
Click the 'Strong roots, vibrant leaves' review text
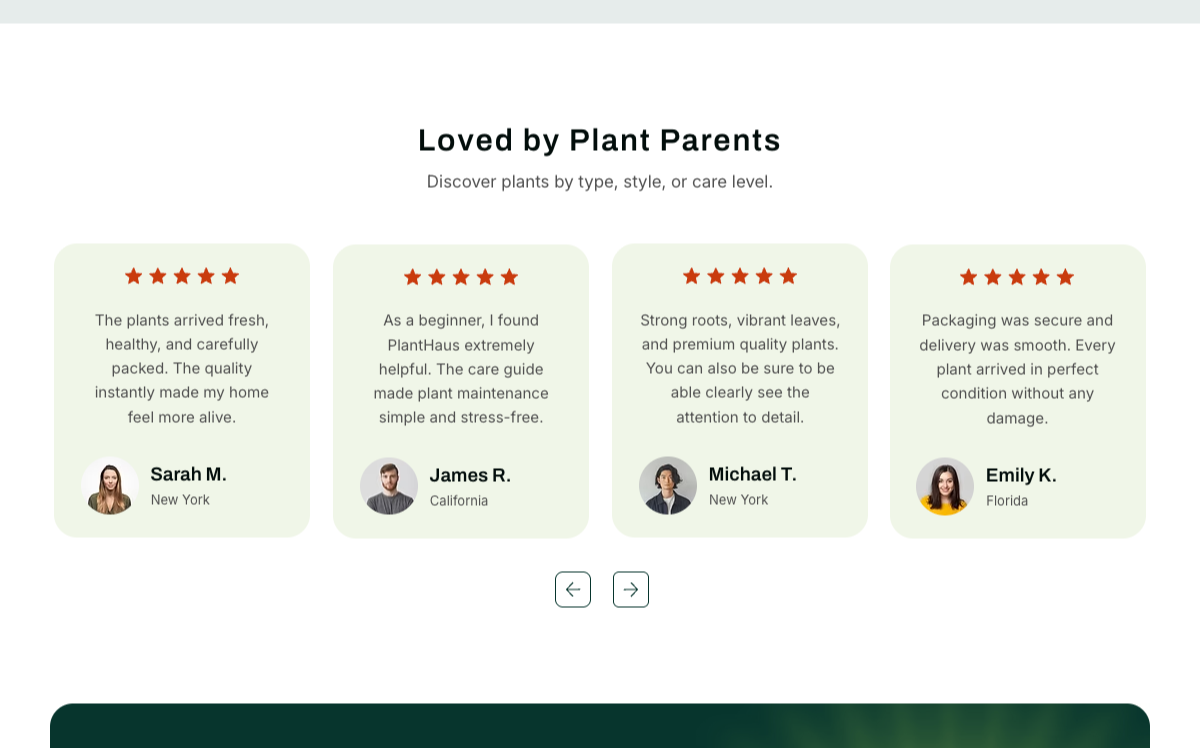coord(740,368)
